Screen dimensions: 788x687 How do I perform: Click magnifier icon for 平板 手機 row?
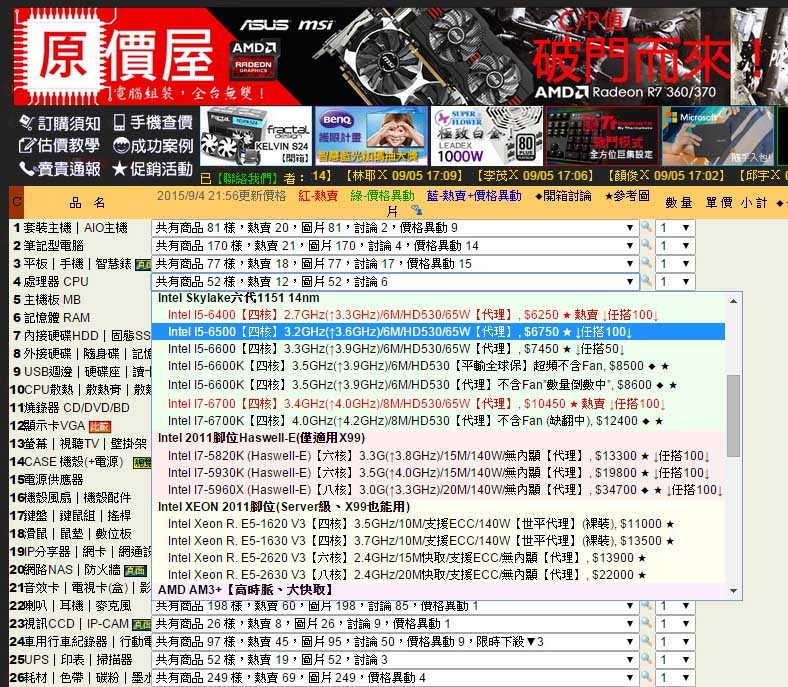pos(646,263)
